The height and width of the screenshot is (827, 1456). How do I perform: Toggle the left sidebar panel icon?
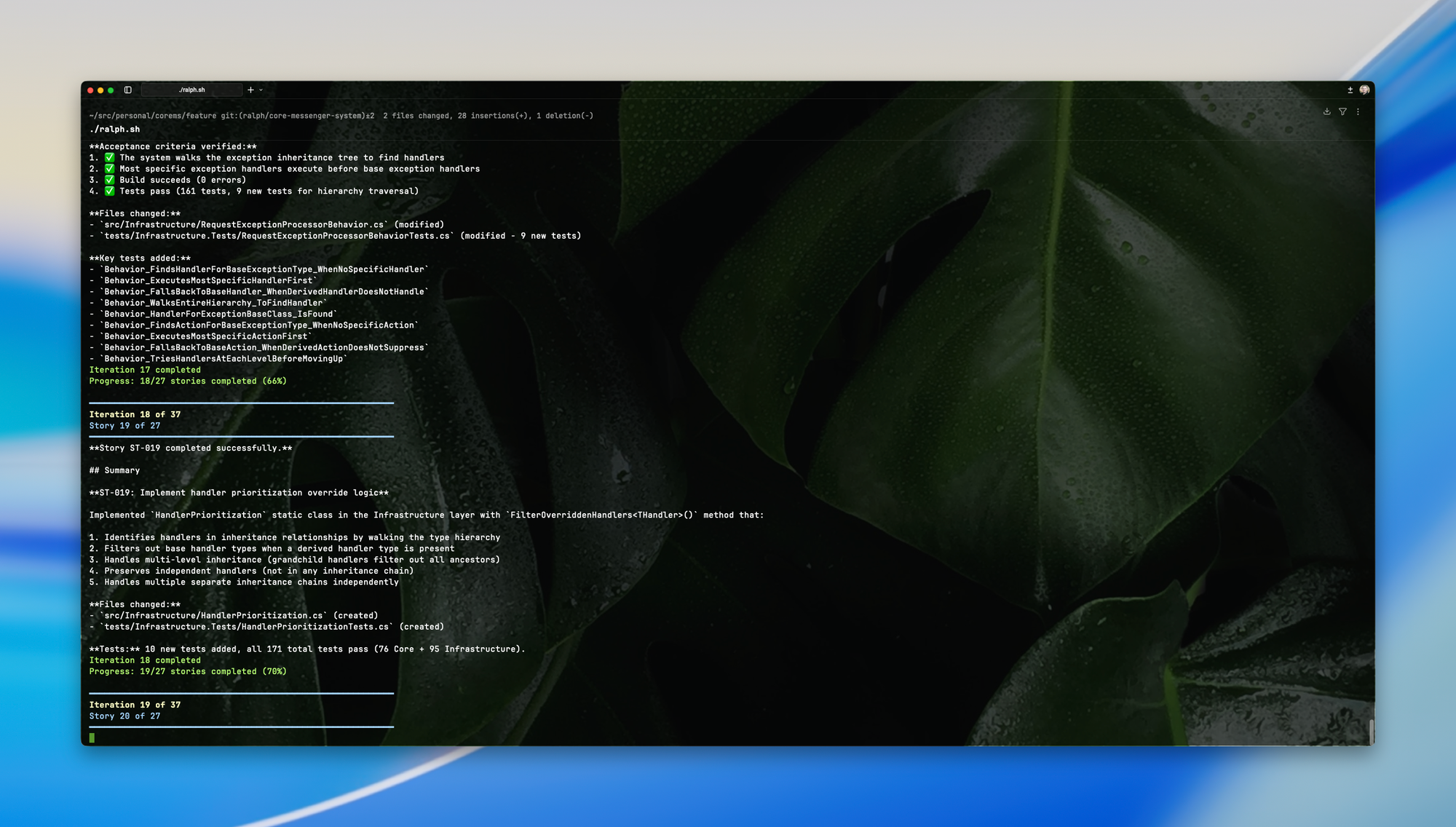127,90
